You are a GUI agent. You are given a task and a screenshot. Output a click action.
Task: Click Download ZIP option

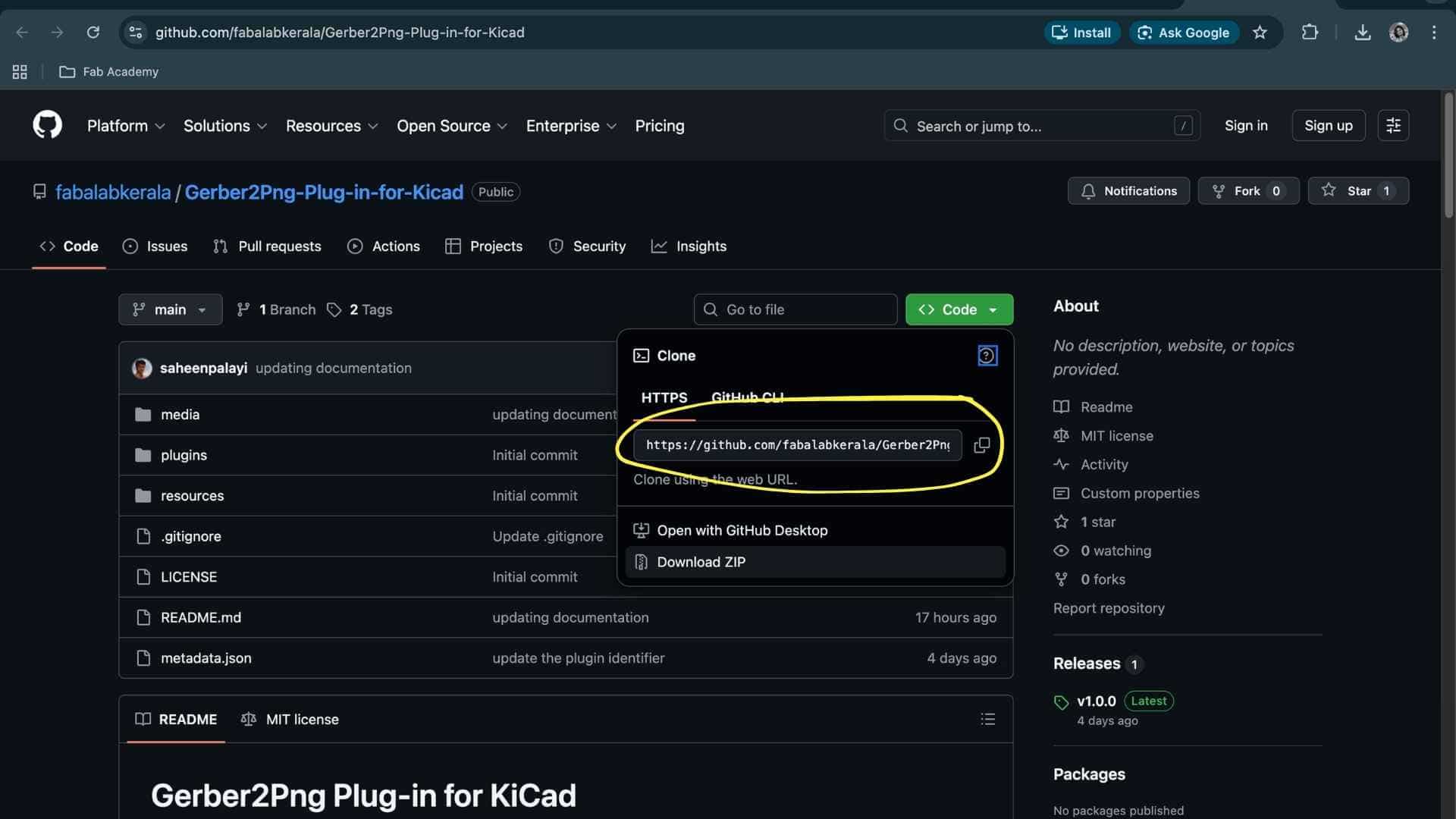[701, 562]
